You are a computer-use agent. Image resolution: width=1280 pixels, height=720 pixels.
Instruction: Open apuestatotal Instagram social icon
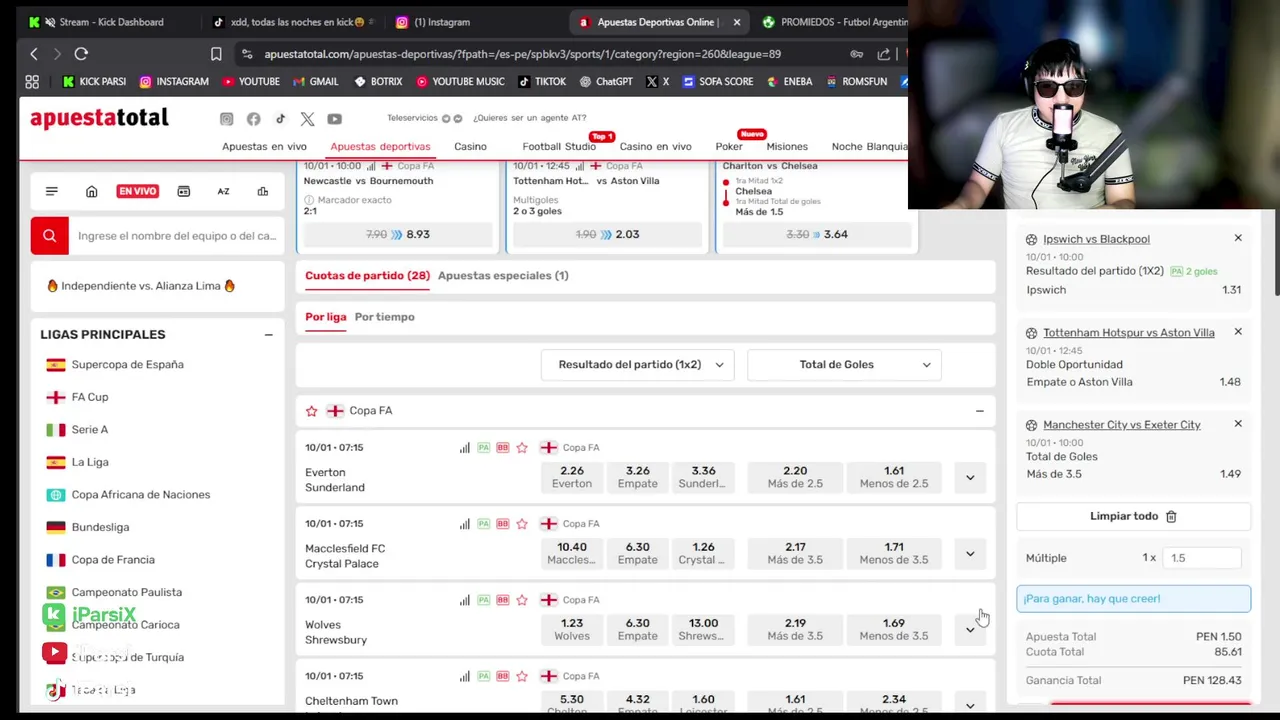point(226,119)
